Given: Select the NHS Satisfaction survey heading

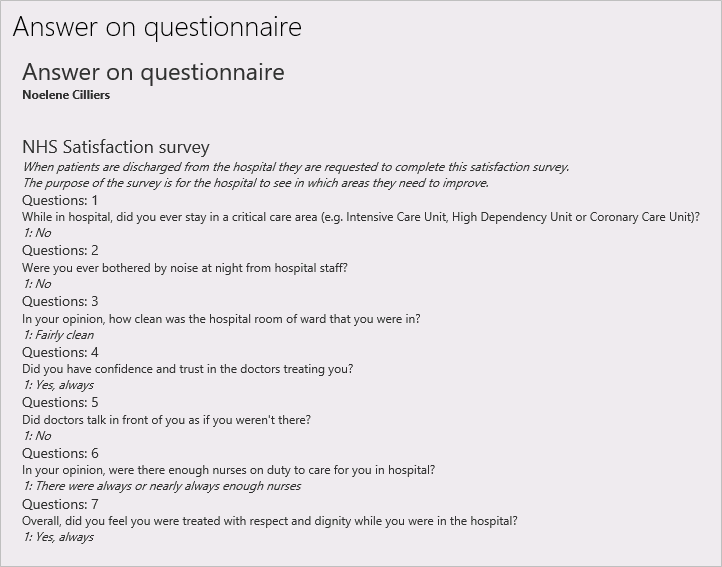Looking at the screenshot, I should click(x=116, y=147).
